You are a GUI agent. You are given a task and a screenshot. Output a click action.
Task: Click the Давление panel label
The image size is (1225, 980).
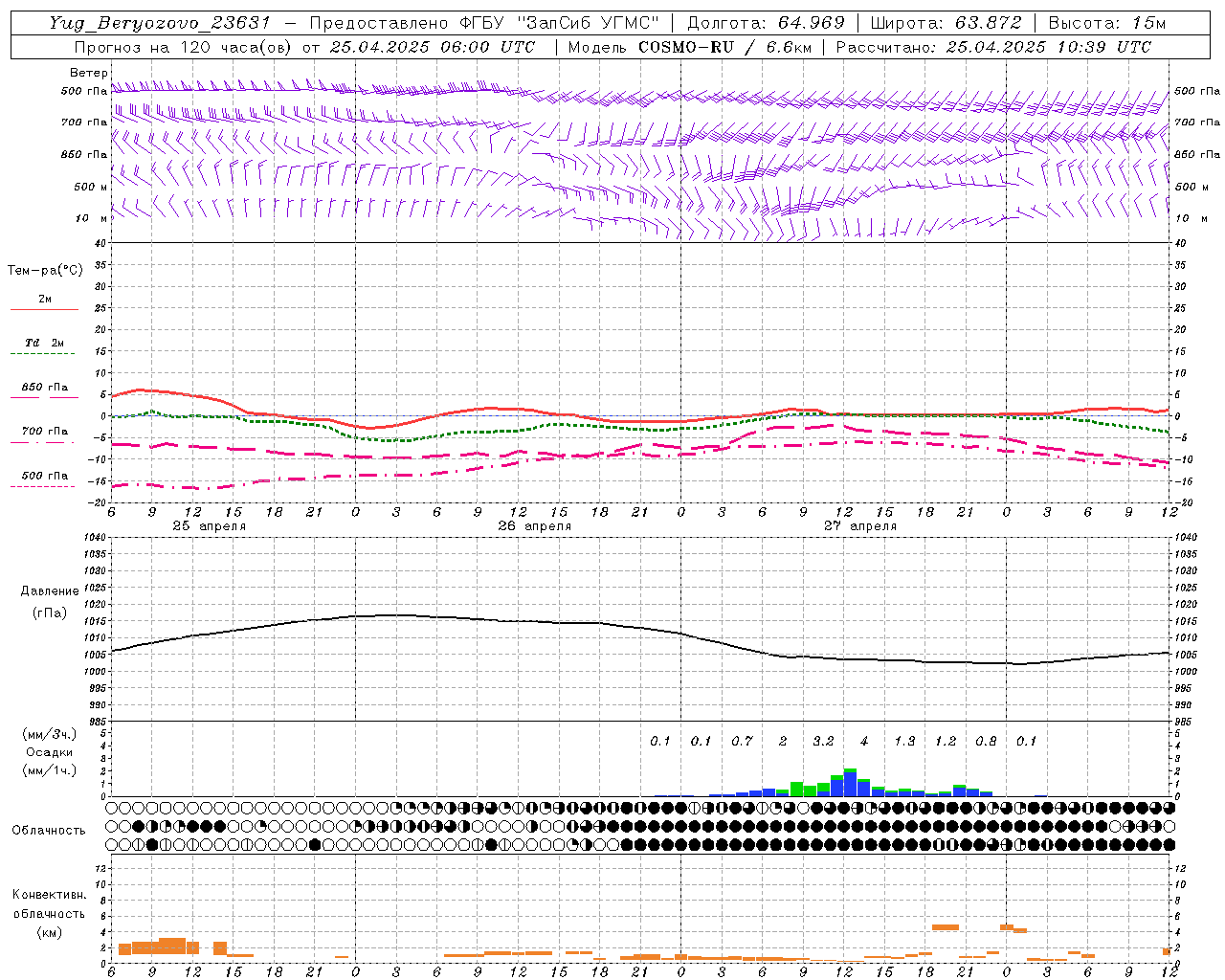click(50, 591)
